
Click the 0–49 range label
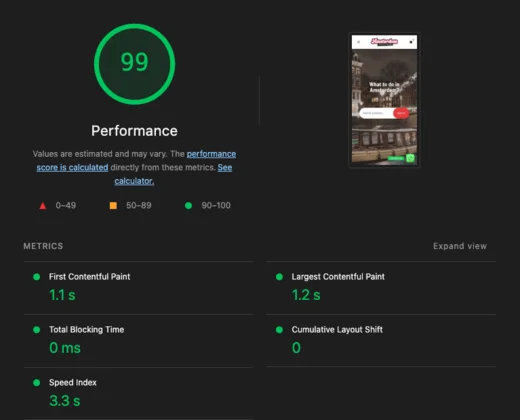(66, 205)
